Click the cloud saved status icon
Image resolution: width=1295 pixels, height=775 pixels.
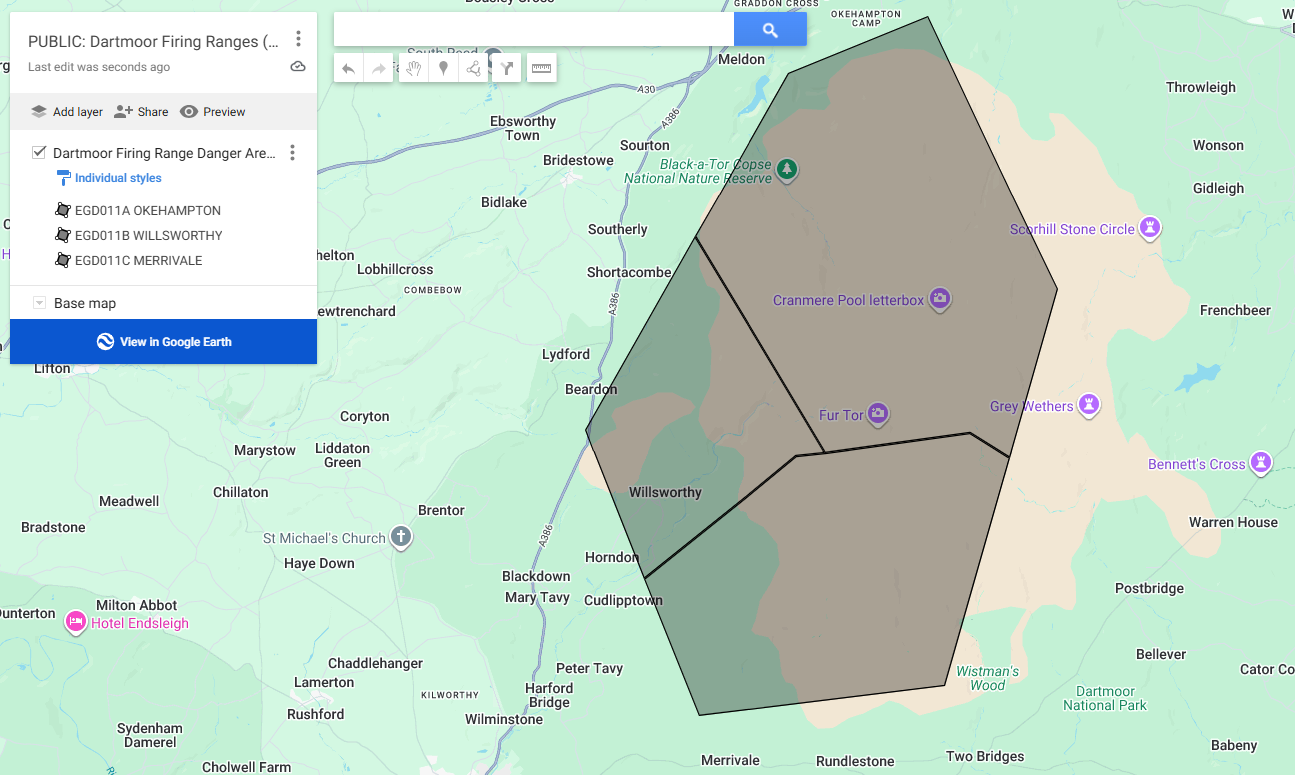pyautogui.click(x=298, y=67)
